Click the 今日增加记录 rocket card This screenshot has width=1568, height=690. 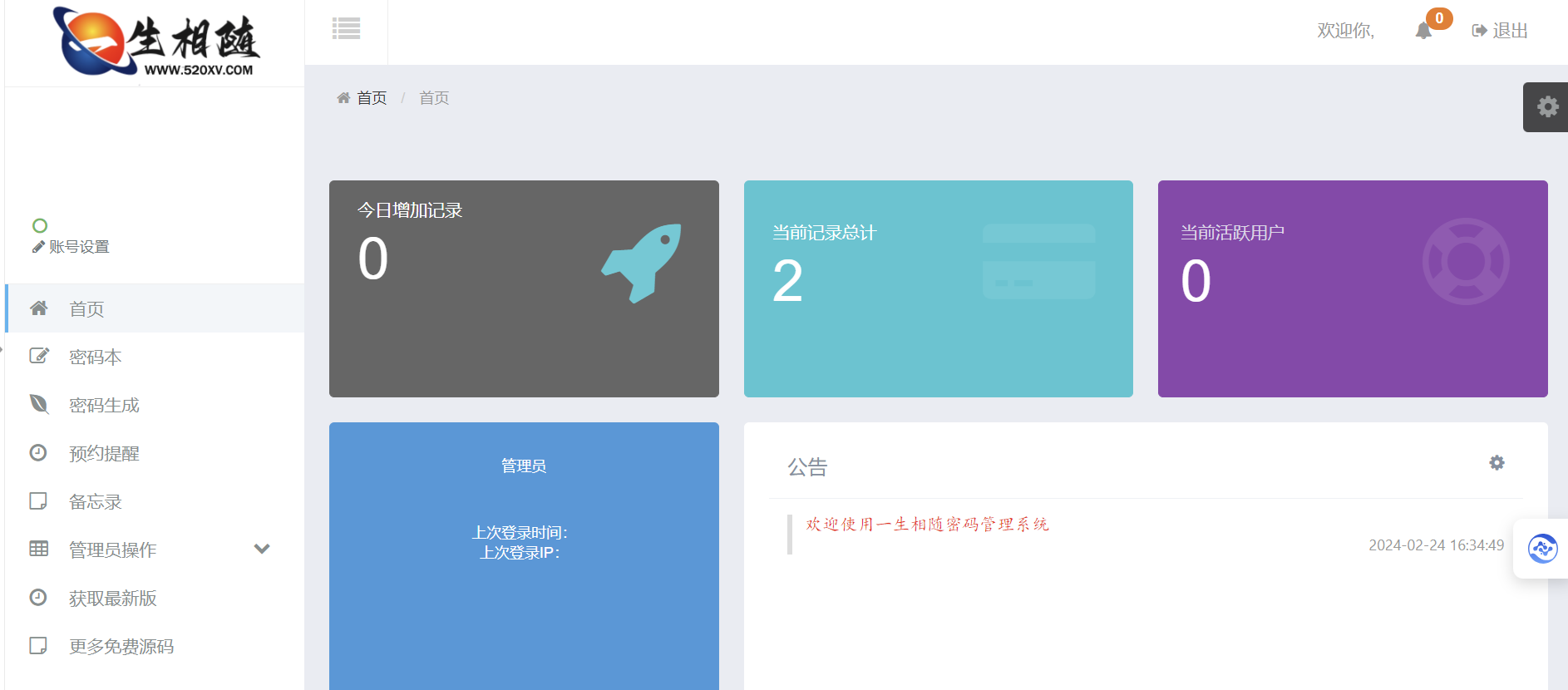click(x=524, y=288)
